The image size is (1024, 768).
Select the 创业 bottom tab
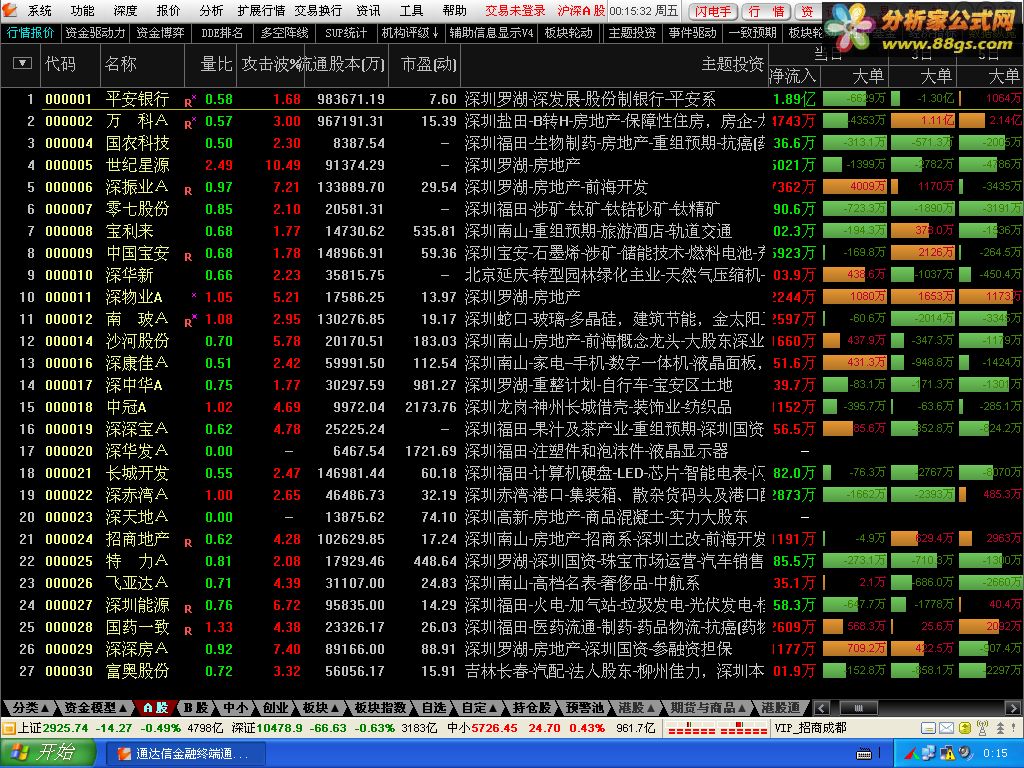pos(276,707)
